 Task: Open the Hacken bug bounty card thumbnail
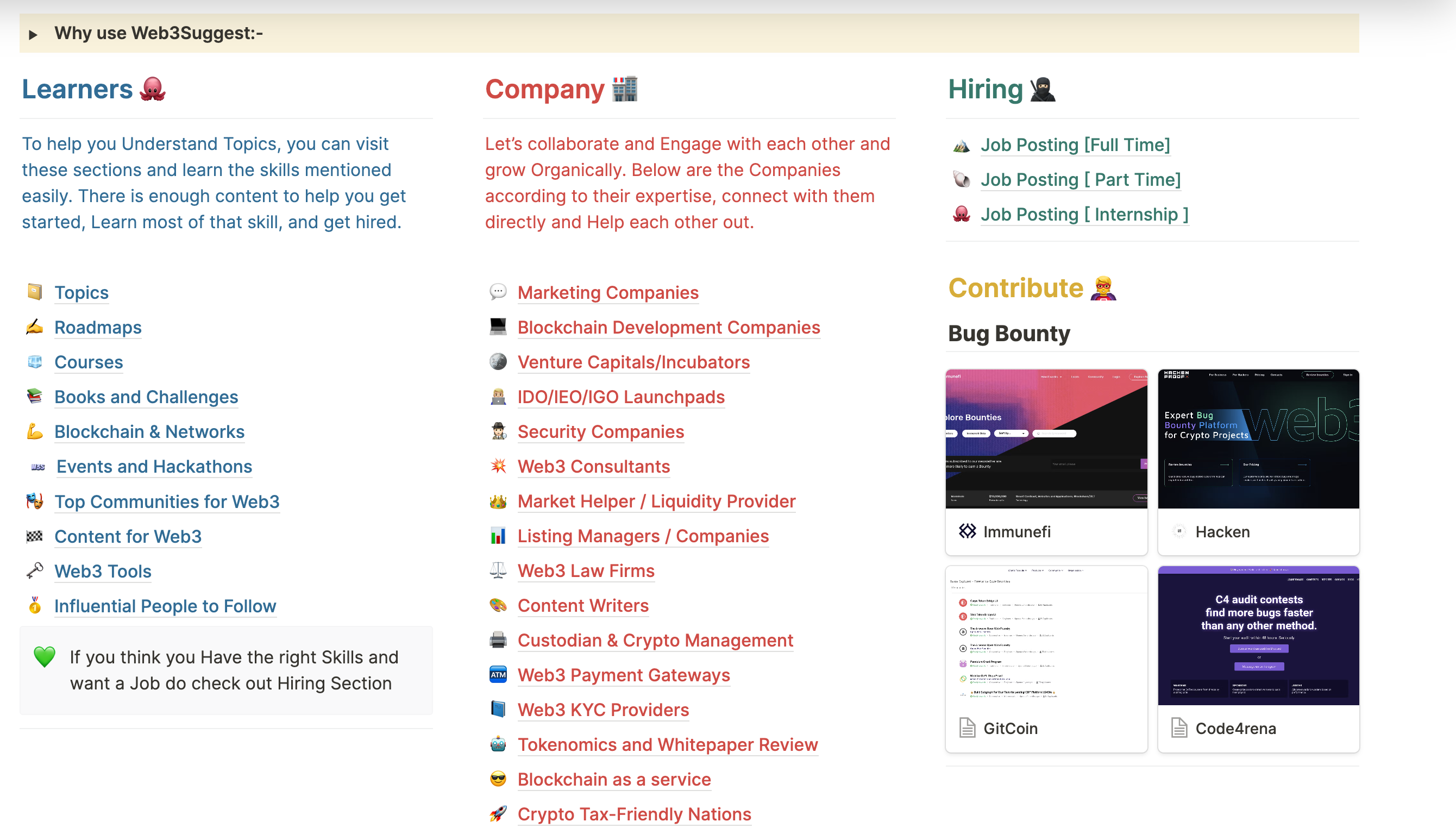(1258, 439)
